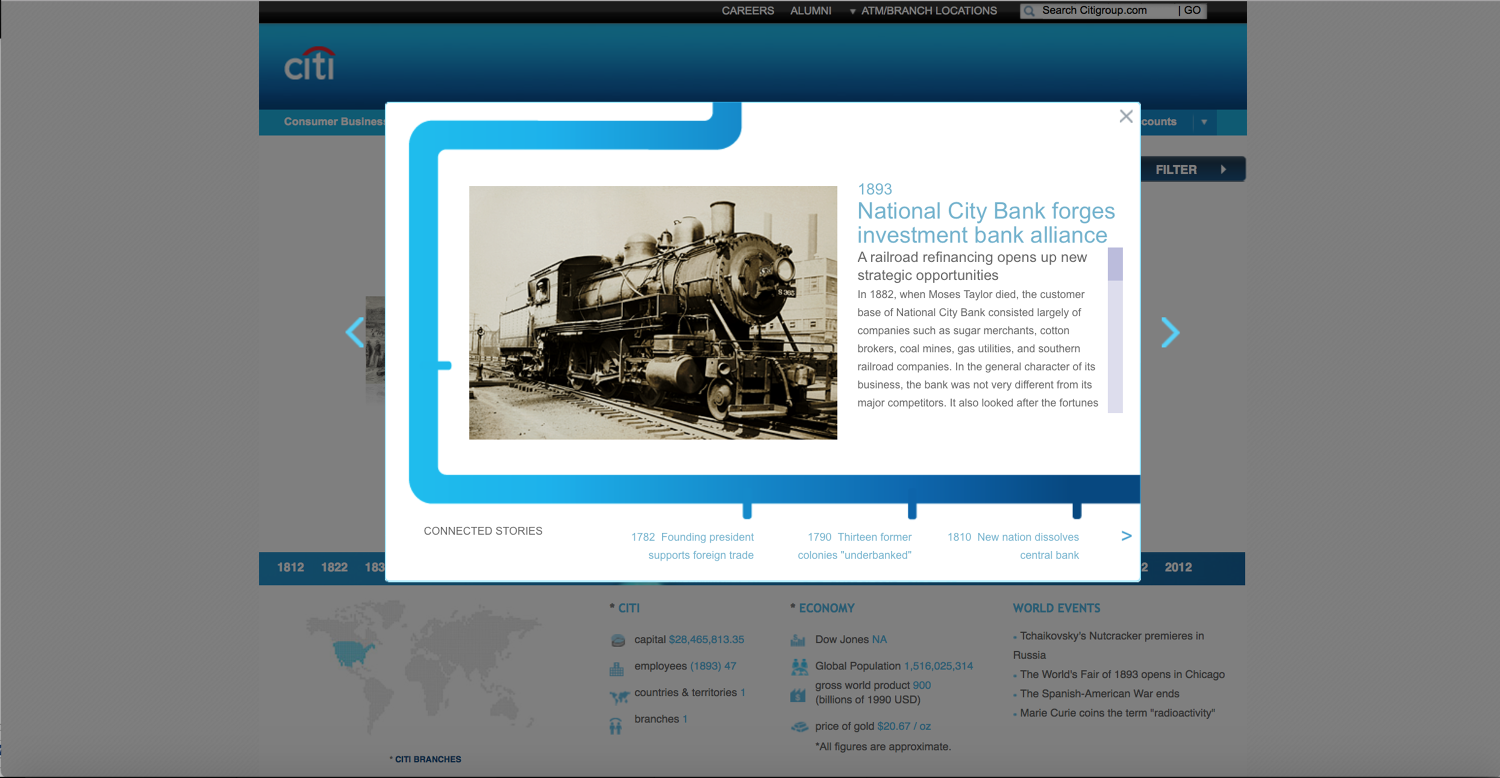Jump to 2012 on the timeline
This screenshot has height=778, width=1500.
[1178, 567]
